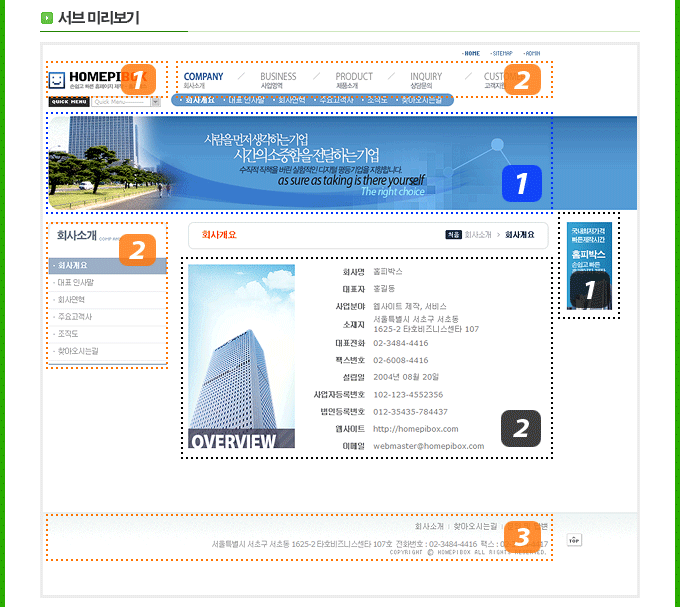
Task: Click the TOP scroll button icon
Action: (573, 540)
